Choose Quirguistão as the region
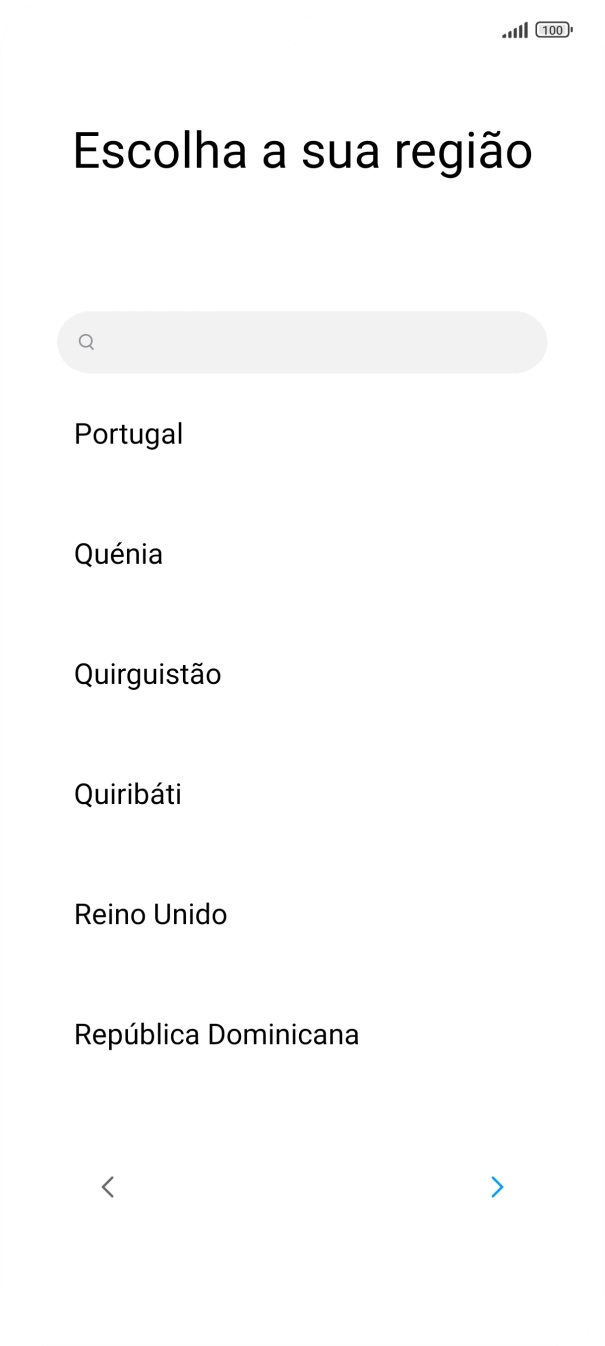 coord(147,674)
